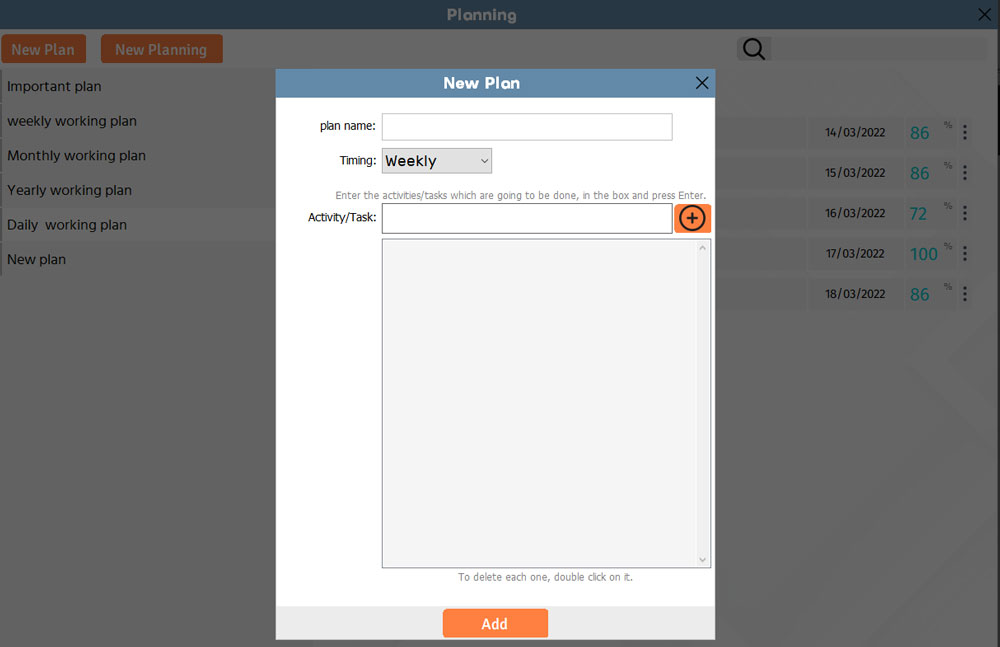Click the 100 percent value

point(923,254)
